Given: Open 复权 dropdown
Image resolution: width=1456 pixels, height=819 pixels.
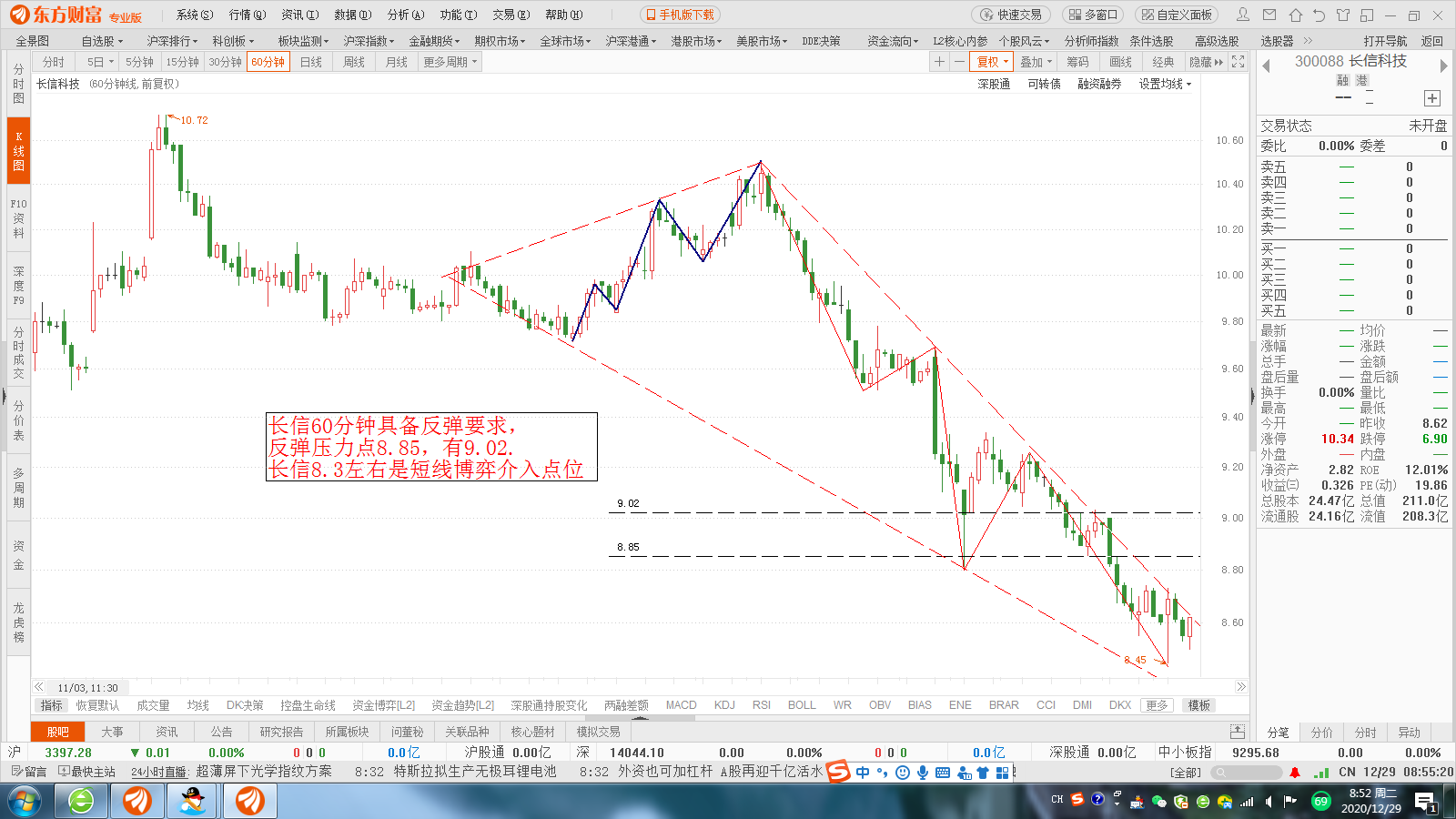Looking at the screenshot, I should click(992, 62).
